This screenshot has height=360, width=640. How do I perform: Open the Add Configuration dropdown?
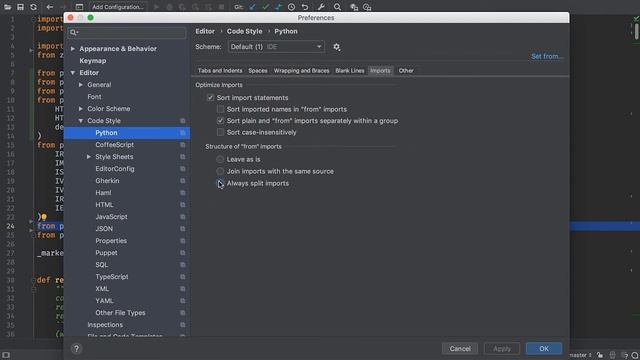click(x=118, y=7)
